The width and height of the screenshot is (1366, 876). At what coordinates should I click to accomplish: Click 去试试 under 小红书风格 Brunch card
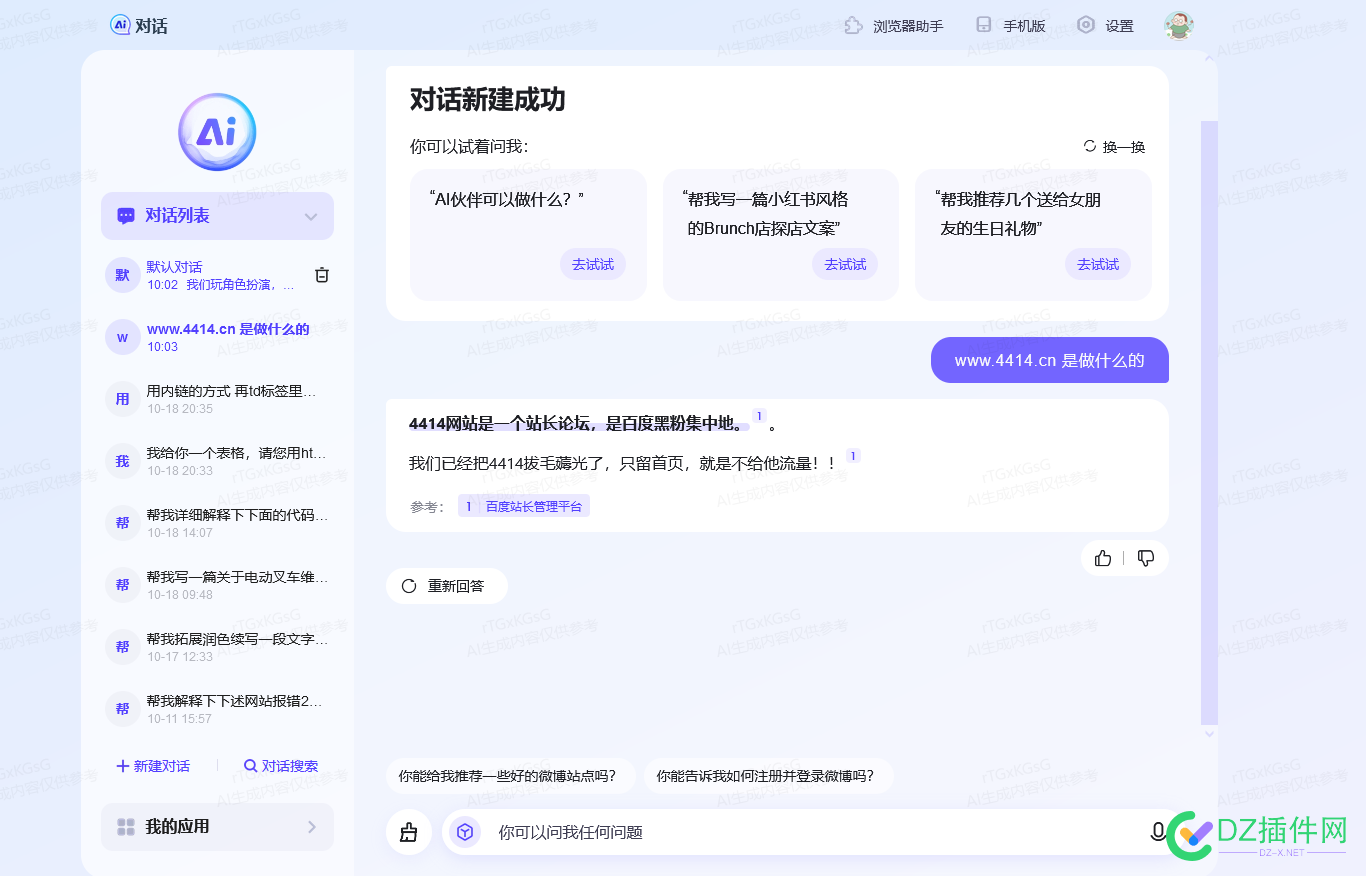point(845,265)
